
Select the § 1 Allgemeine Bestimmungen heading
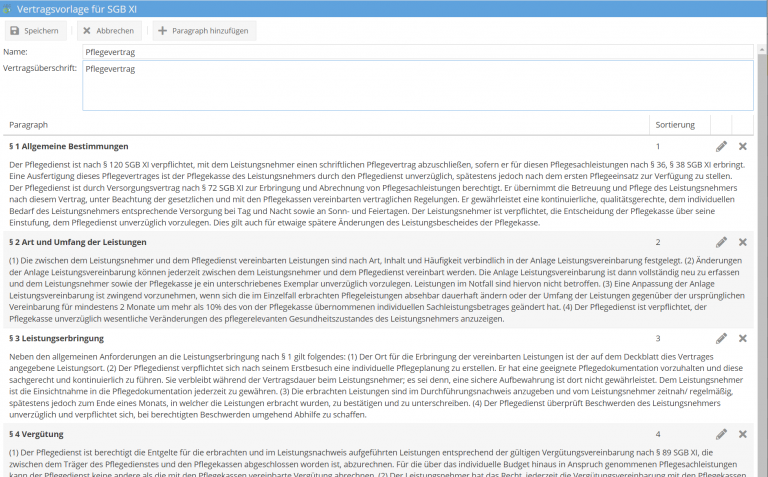coord(68,147)
